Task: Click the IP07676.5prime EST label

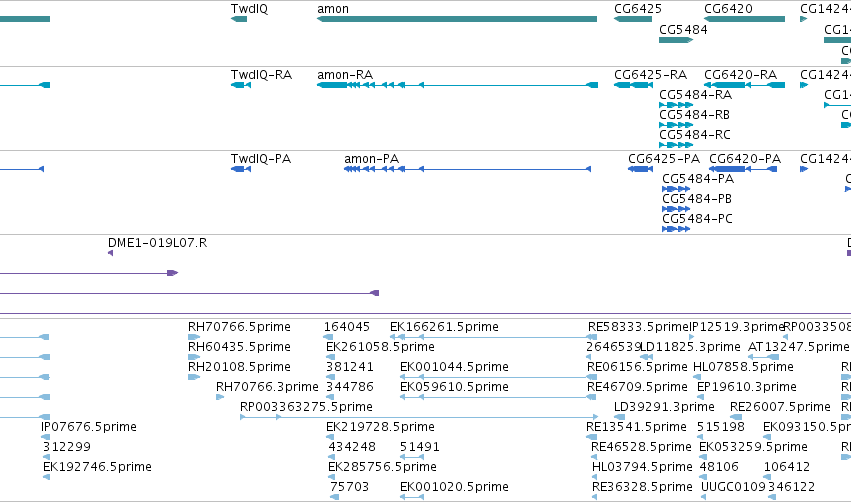Action: 88,427
